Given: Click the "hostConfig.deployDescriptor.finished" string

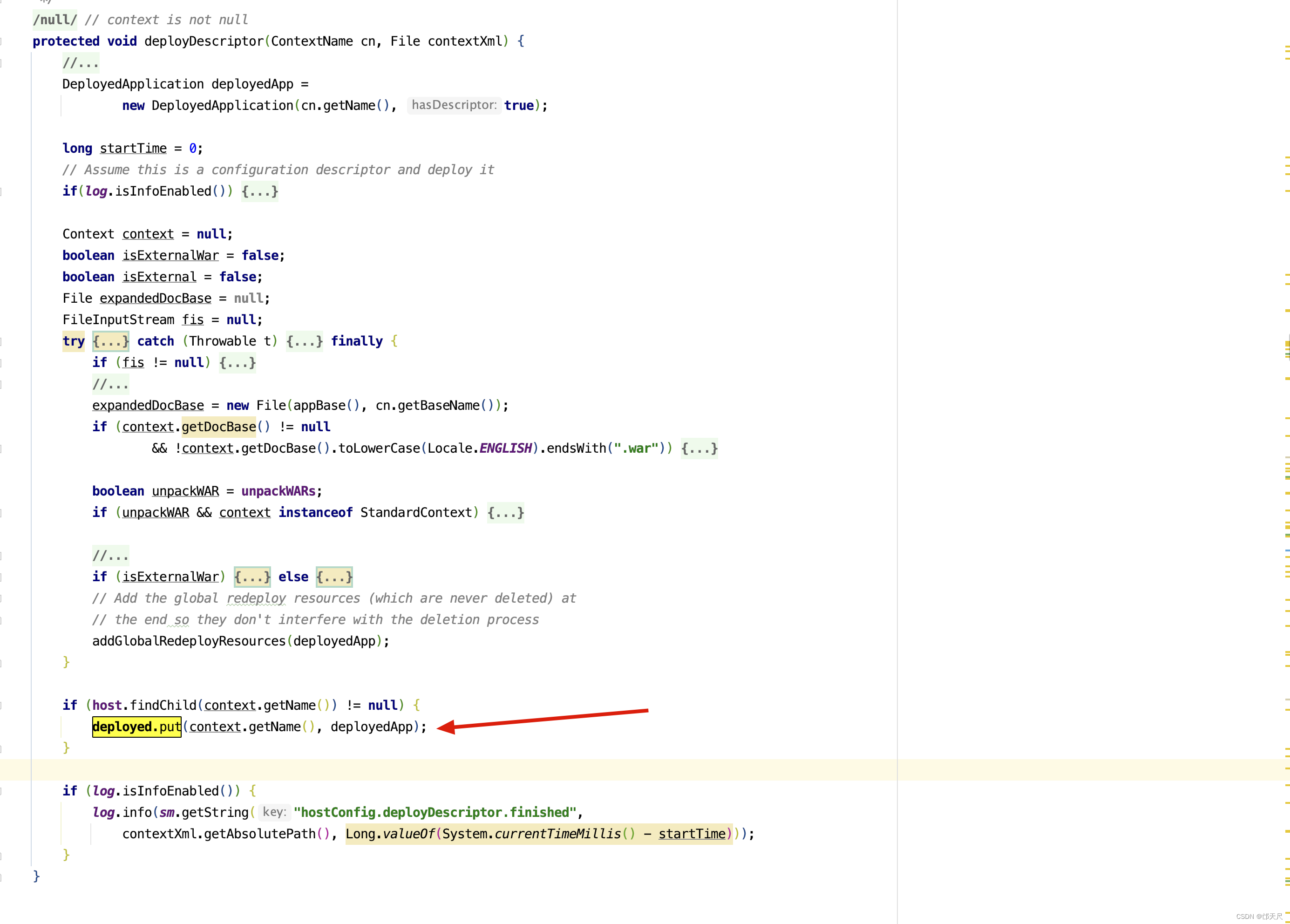Looking at the screenshot, I should (435, 813).
